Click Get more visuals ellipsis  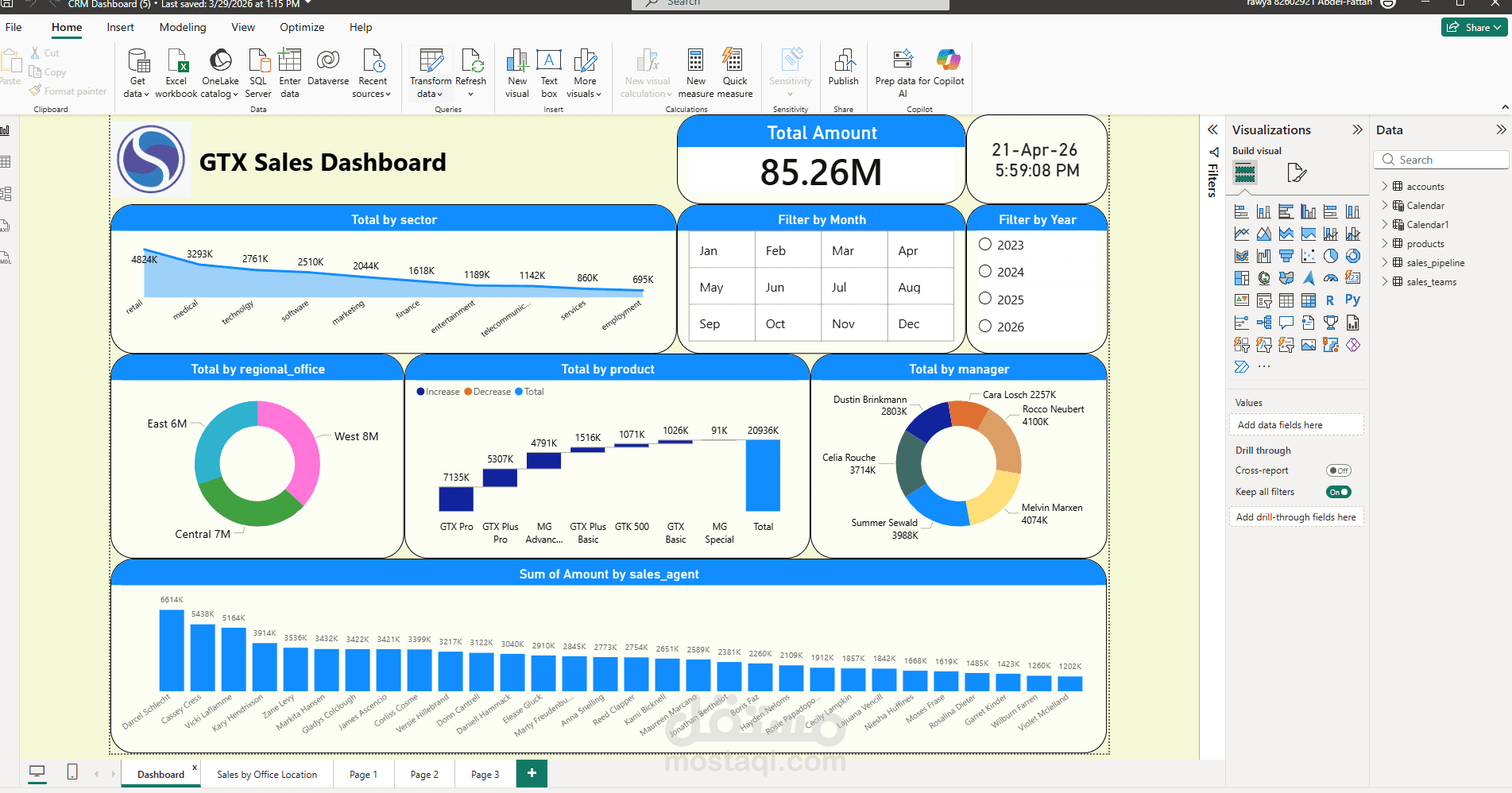(1264, 367)
